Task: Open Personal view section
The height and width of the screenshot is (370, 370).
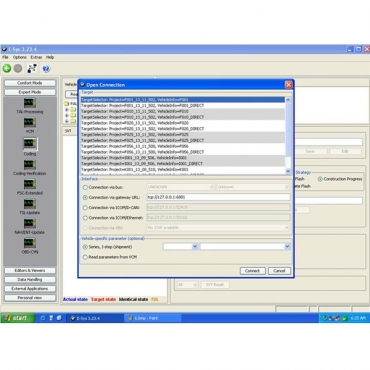Action: pos(30,298)
